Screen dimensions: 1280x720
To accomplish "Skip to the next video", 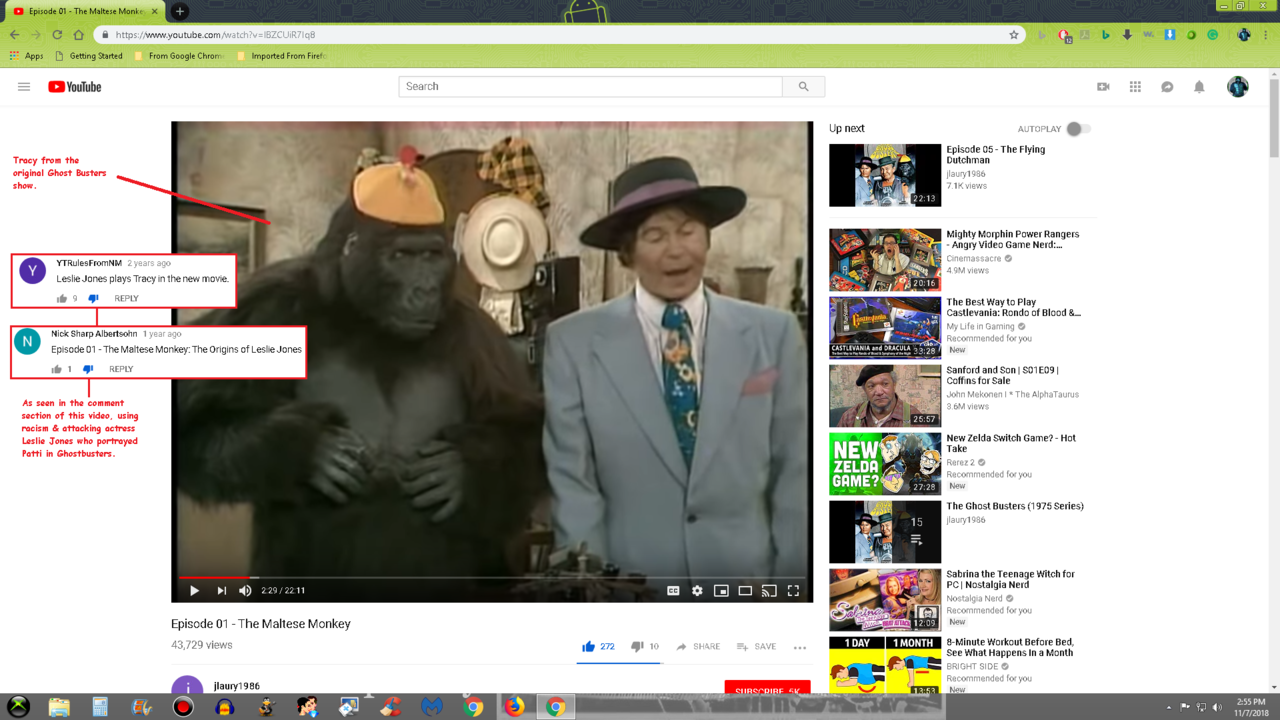I will [x=221, y=590].
